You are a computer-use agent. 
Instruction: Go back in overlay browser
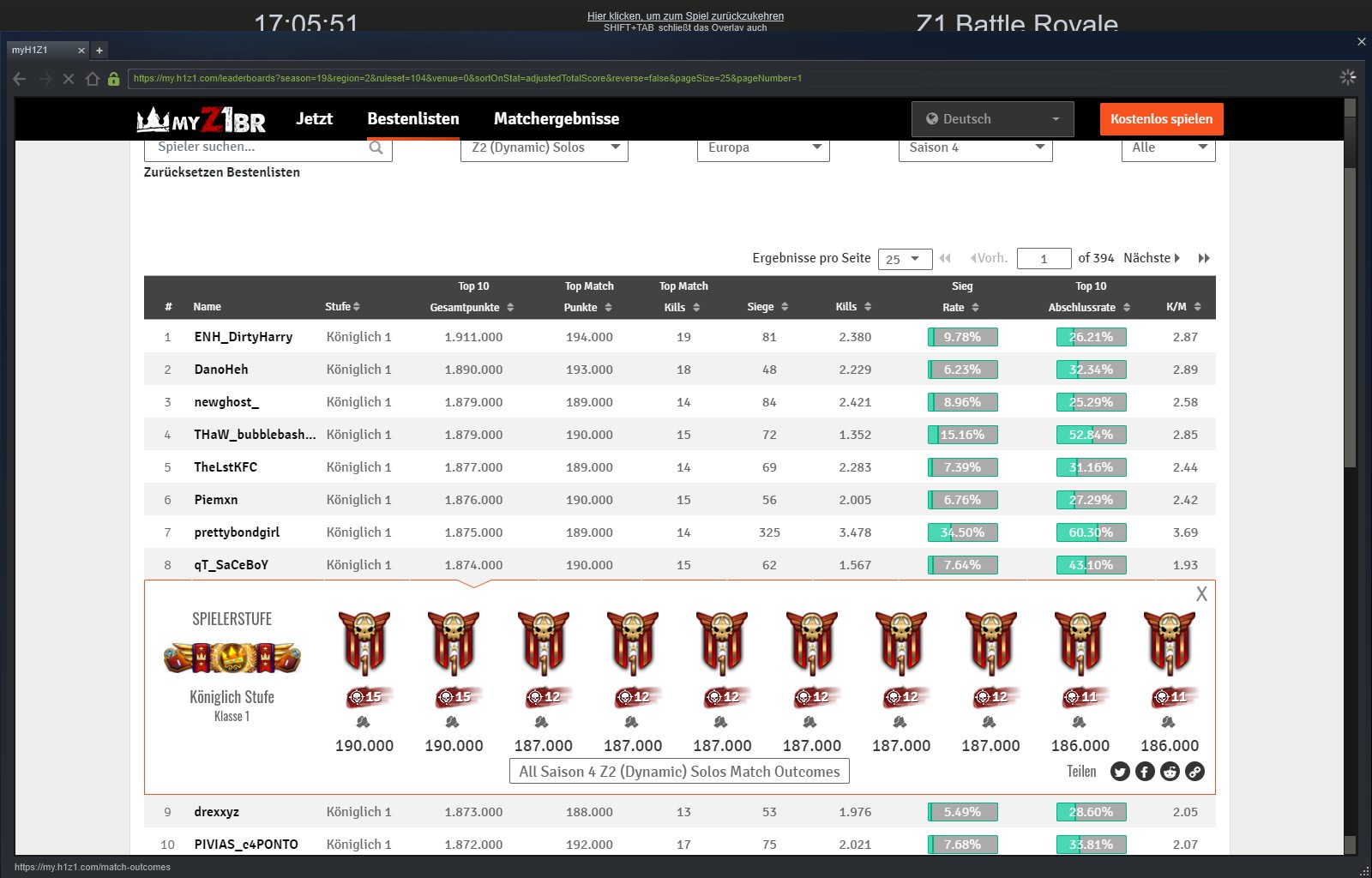pos(20,79)
